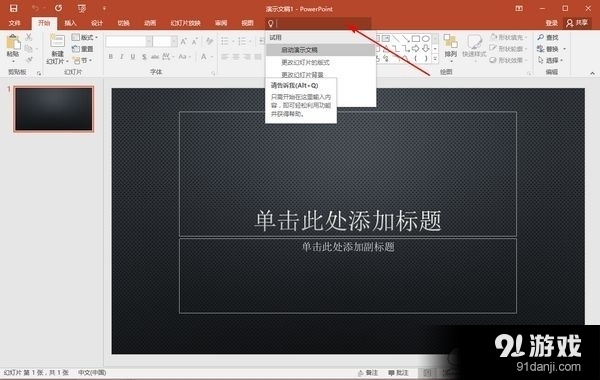The width and height of the screenshot is (600, 380).
Task: Toggle Center paragraph alignment
Action: pyautogui.click(x=236, y=57)
